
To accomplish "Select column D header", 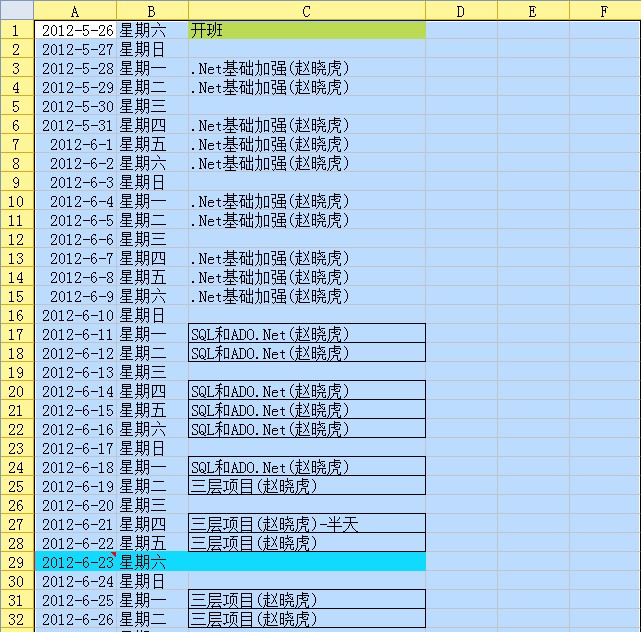I will point(461,10).
